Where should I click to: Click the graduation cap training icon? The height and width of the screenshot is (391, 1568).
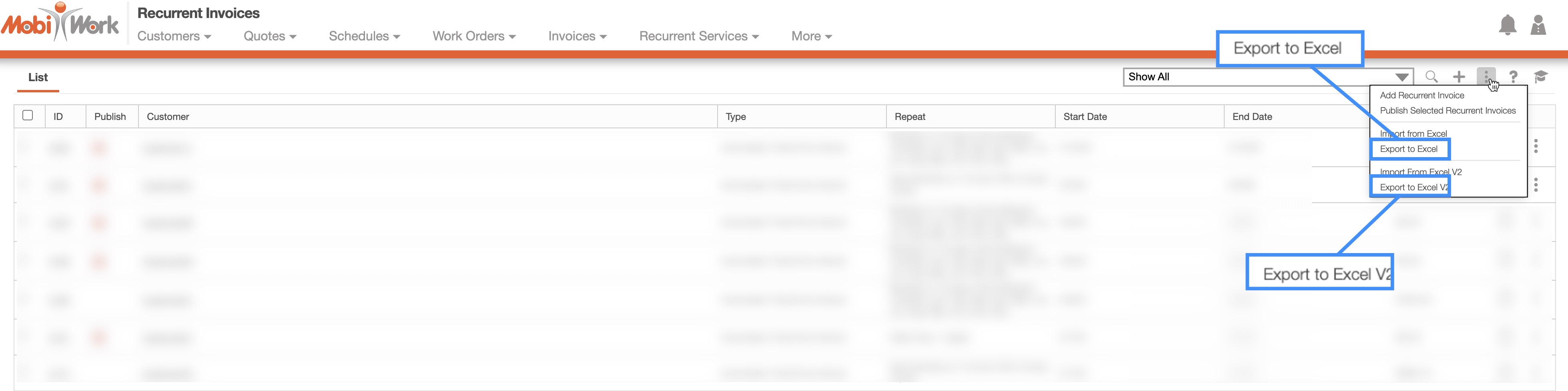click(x=1540, y=77)
